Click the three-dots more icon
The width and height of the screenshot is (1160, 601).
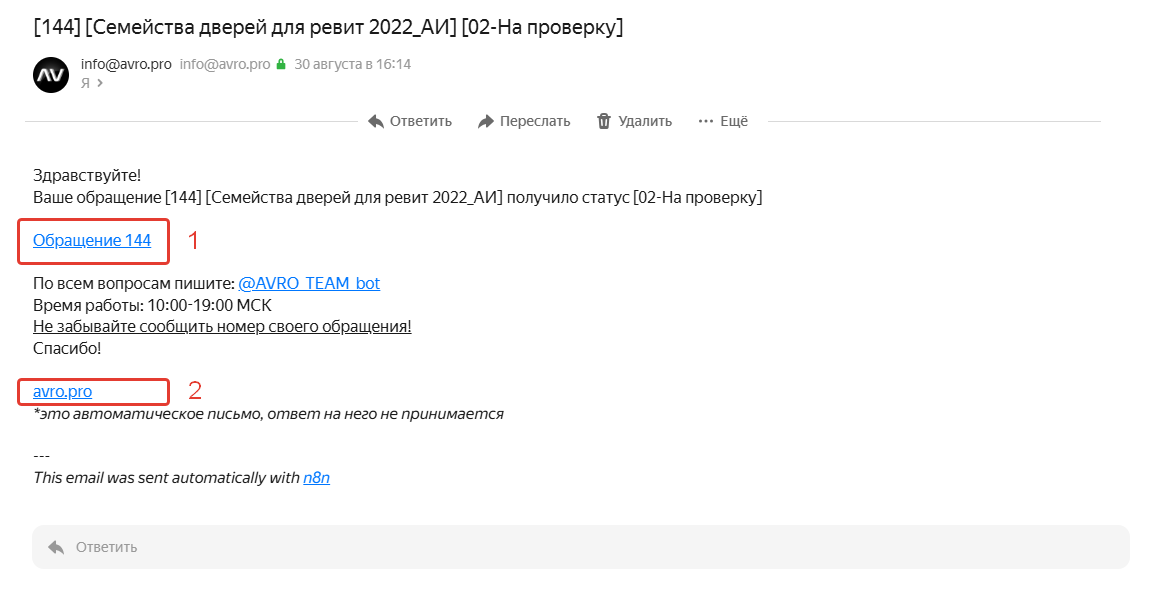(707, 121)
